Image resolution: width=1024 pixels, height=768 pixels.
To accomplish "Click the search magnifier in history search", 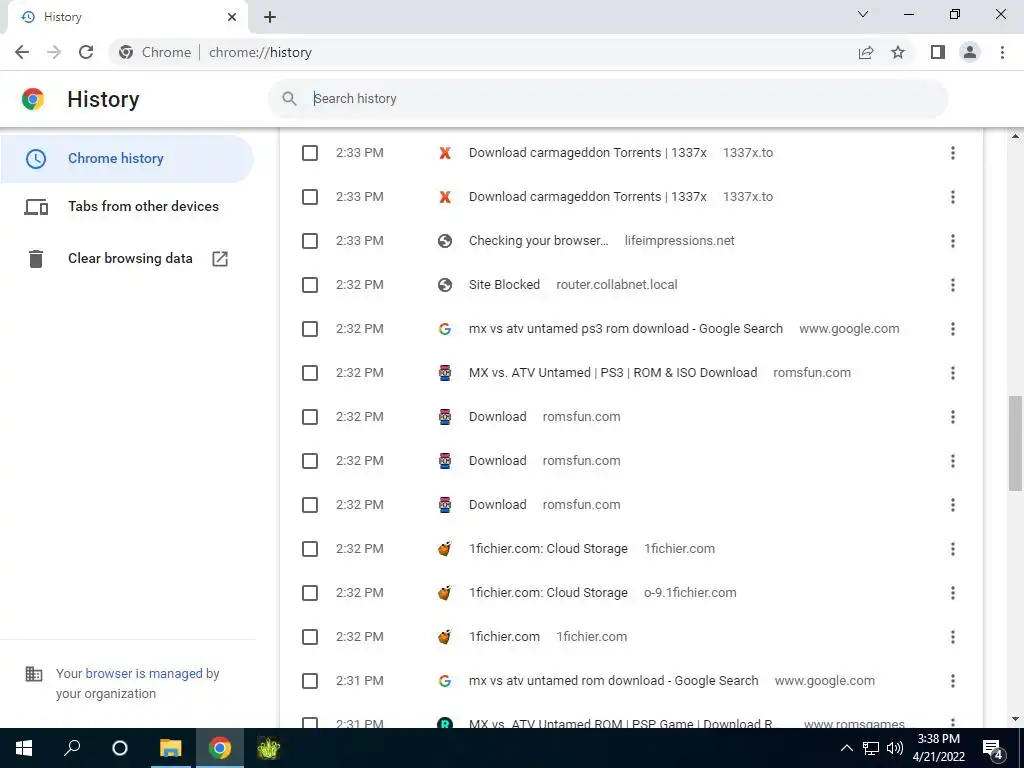I will coord(289,99).
